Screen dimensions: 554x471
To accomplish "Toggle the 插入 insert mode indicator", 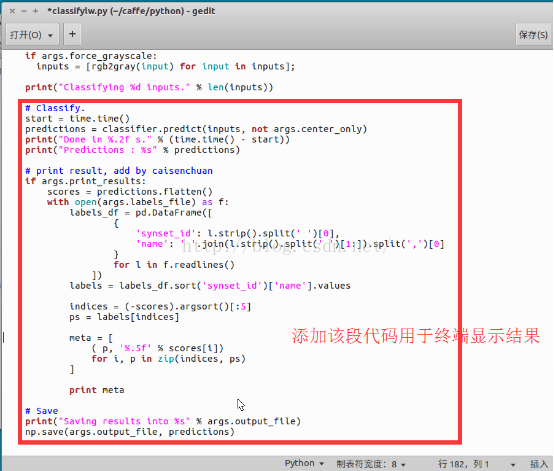I will 539,464.
